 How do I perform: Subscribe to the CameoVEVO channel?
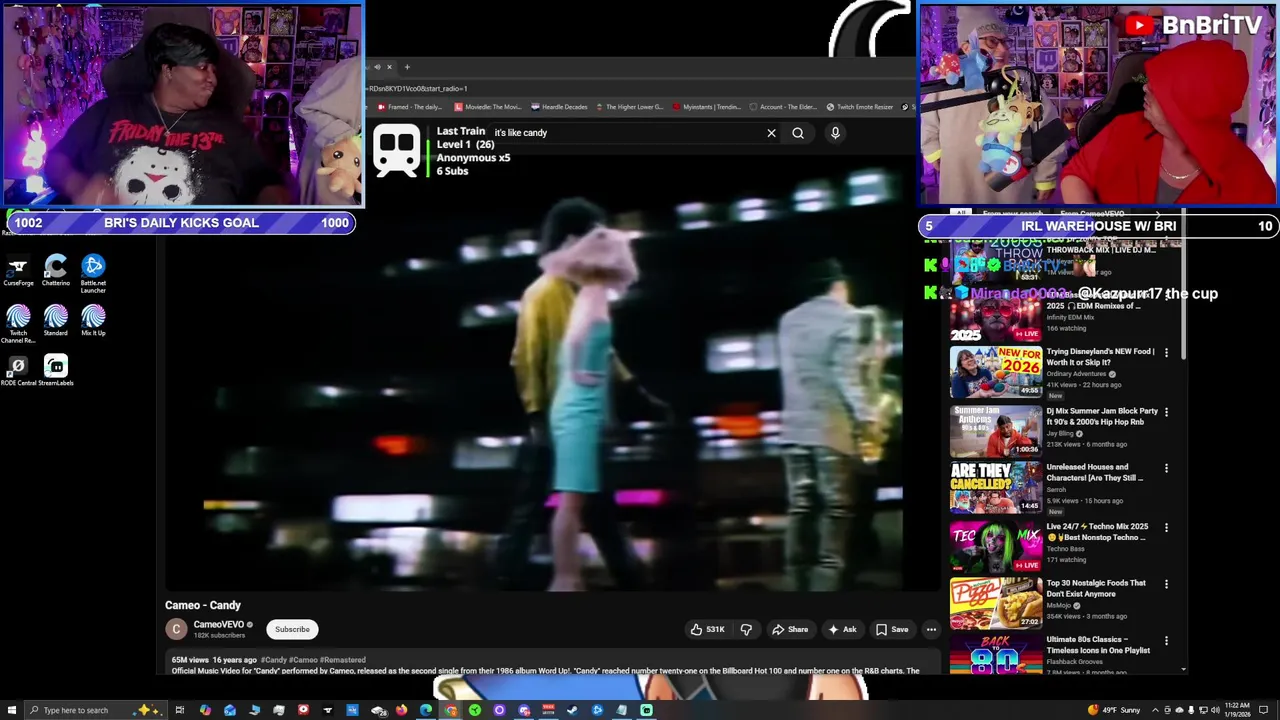pos(292,630)
